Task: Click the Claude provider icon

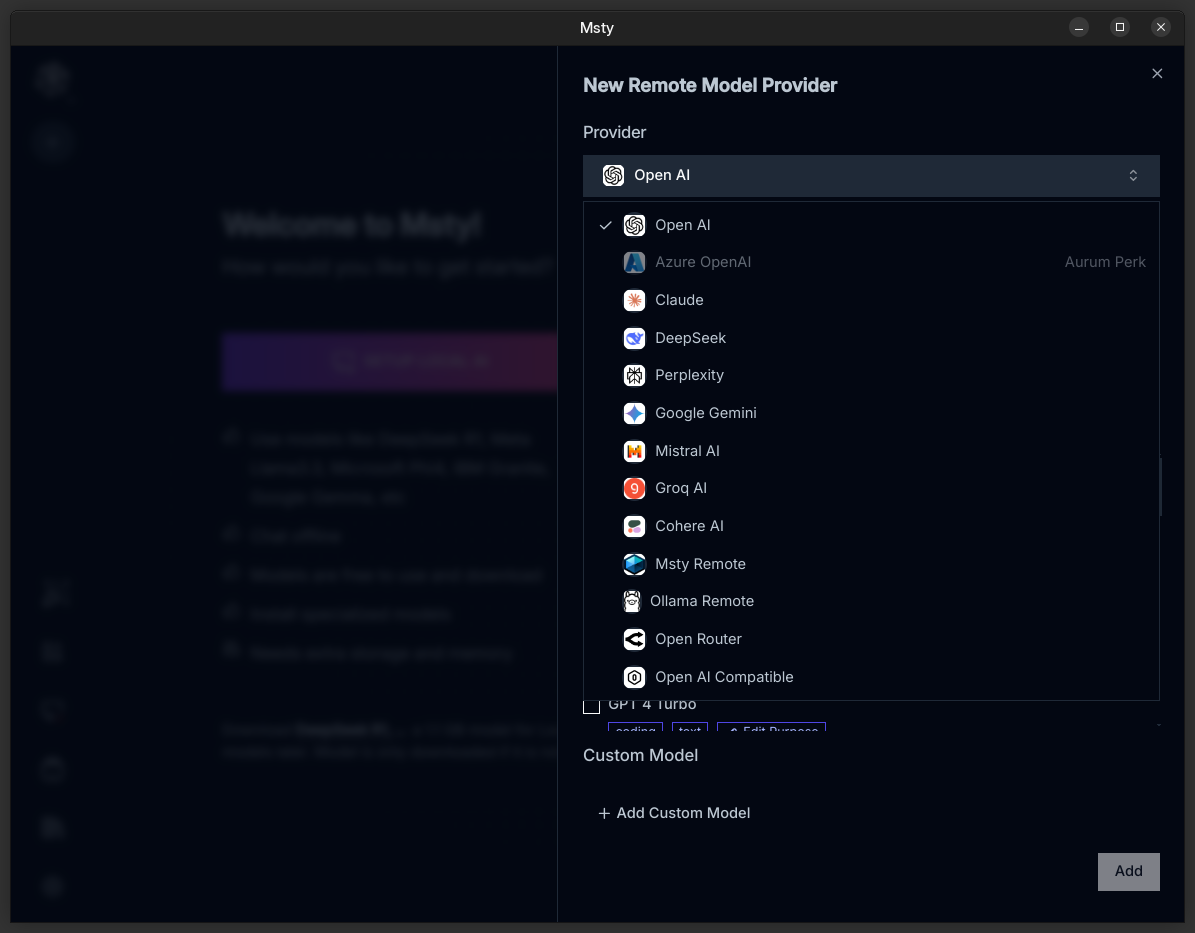Action: [634, 300]
